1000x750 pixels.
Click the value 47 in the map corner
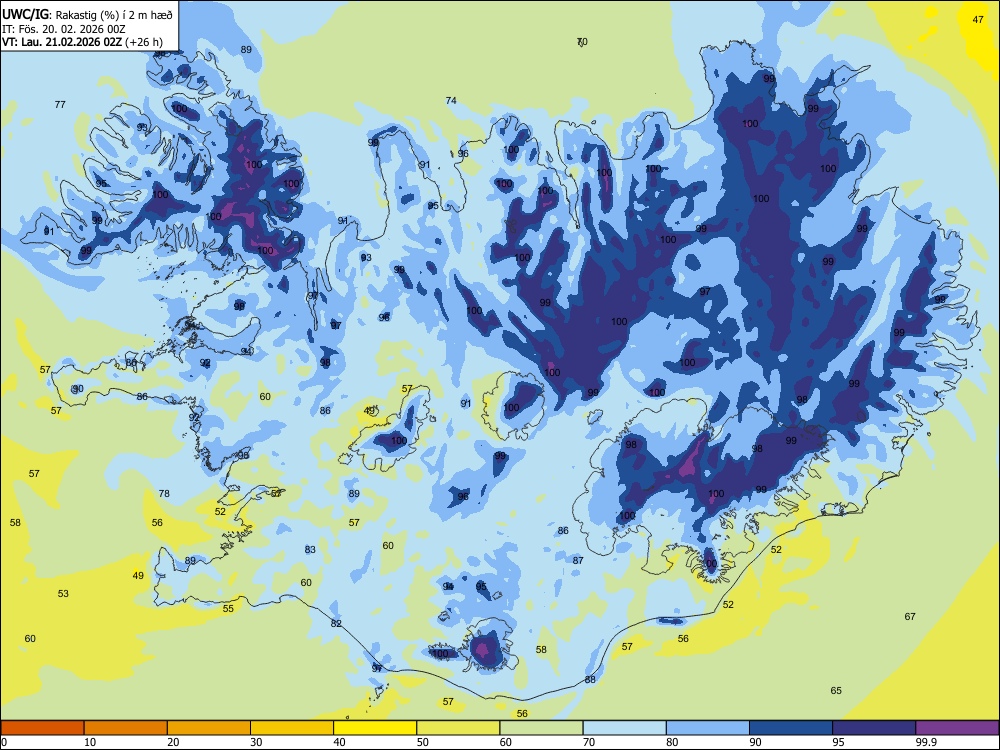pos(978,20)
